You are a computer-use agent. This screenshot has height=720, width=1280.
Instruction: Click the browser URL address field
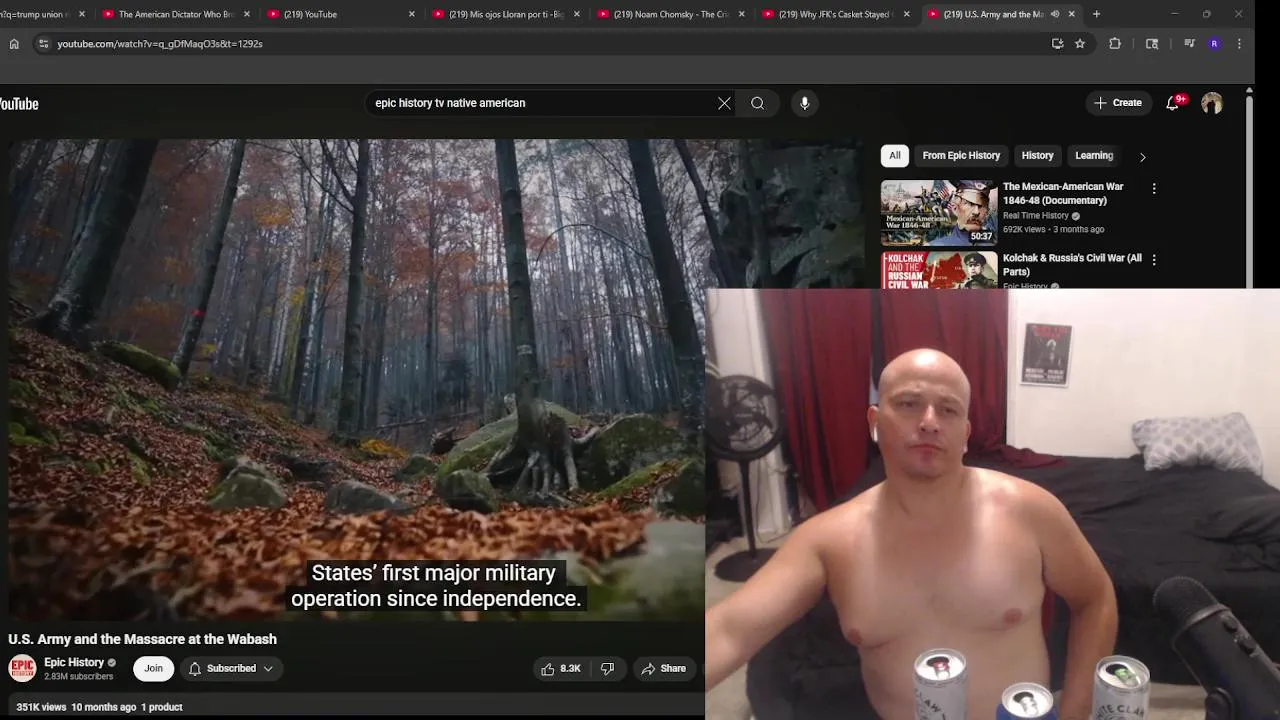[550, 44]
